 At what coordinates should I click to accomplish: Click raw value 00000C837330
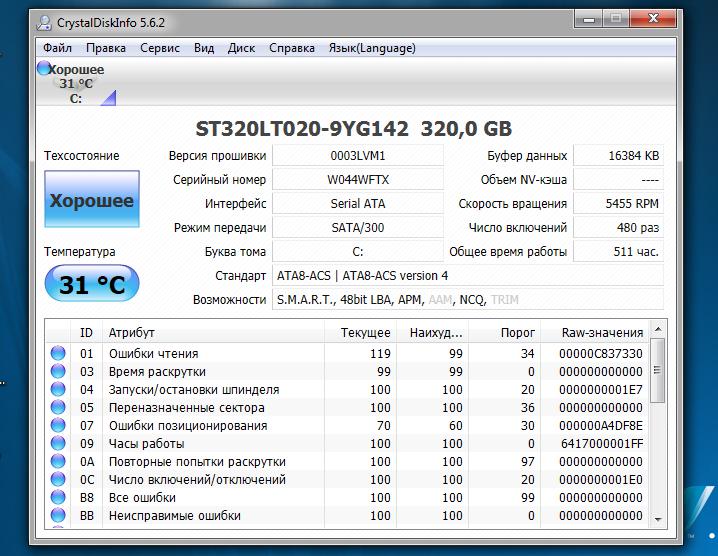pos(600,354)
